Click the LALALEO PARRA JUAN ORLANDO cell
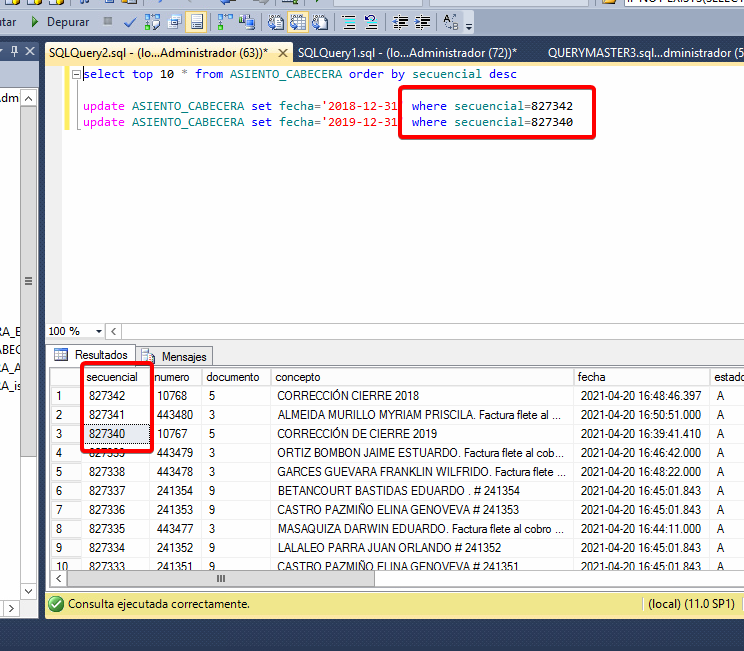Screen dimensions: 744x651 coord(422,548)
